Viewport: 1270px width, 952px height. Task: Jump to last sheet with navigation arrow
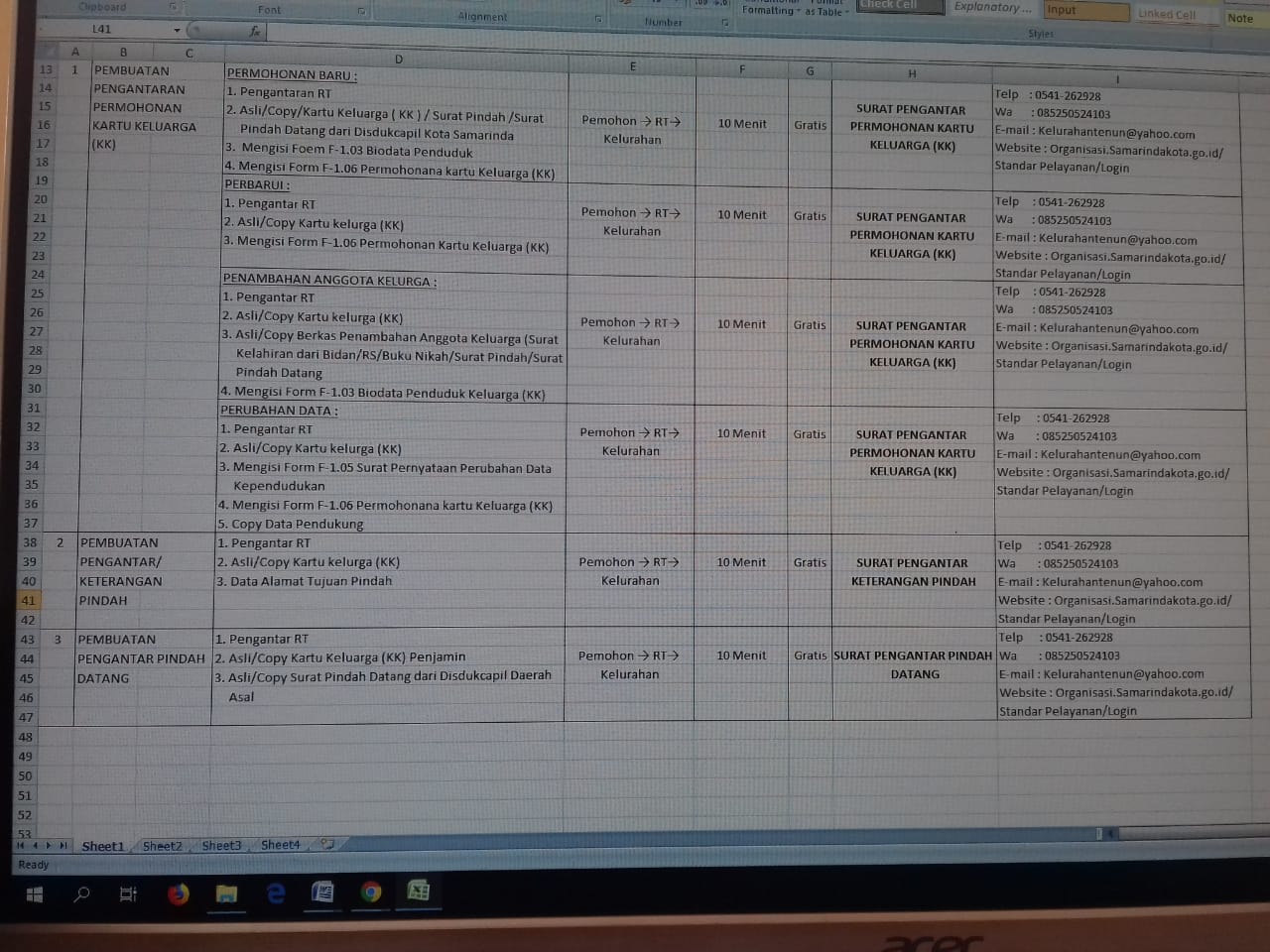tap(63, 846)
